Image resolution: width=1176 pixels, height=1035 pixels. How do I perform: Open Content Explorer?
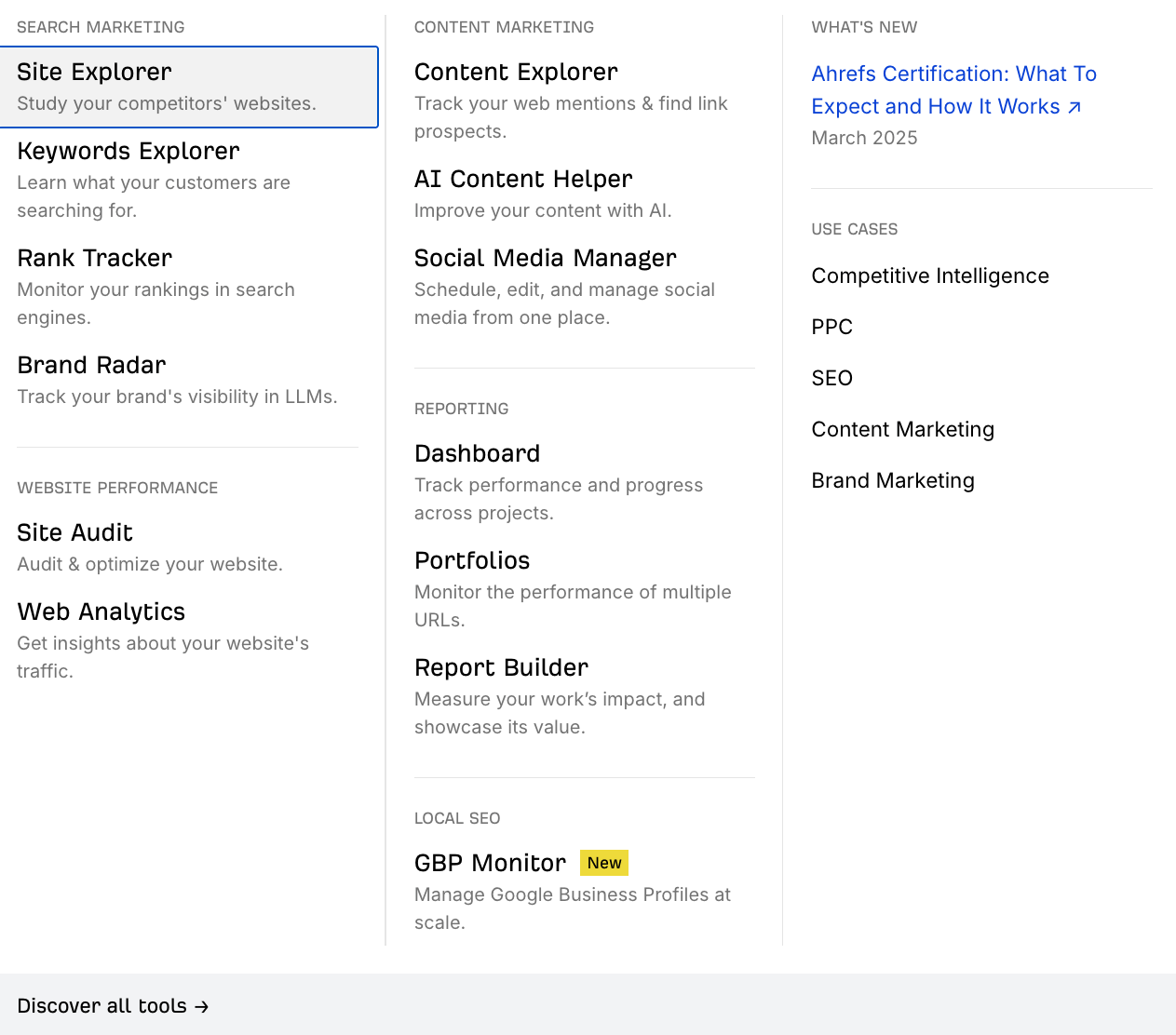(516, 72)
